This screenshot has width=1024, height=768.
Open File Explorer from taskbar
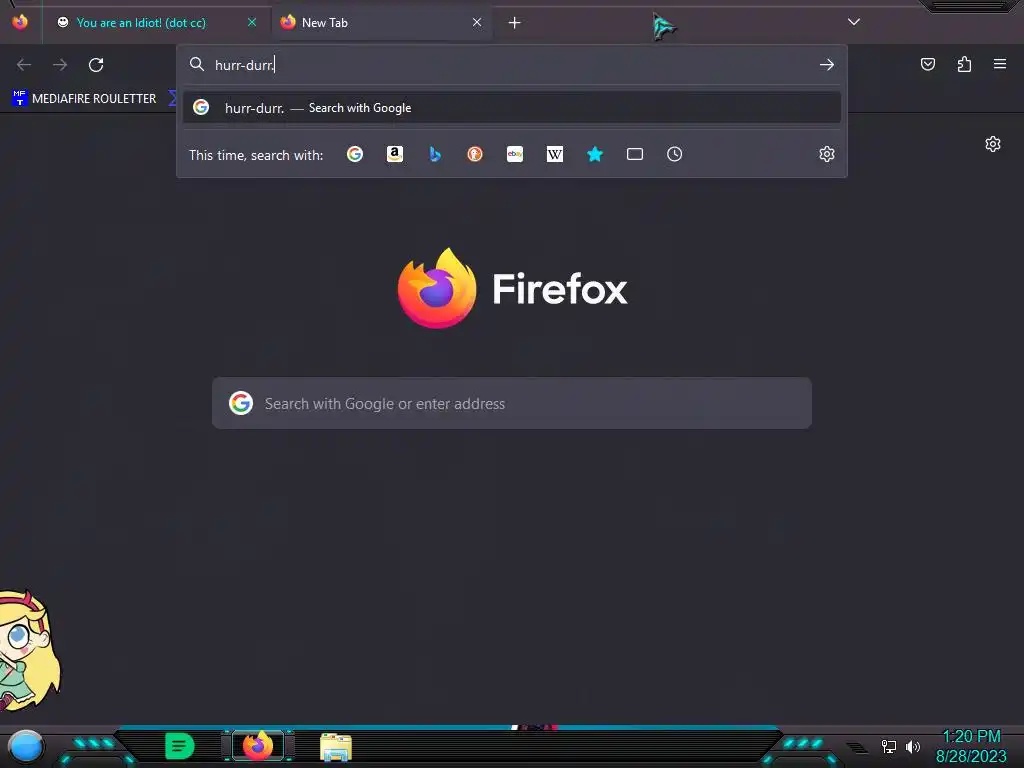coord(336,747)
